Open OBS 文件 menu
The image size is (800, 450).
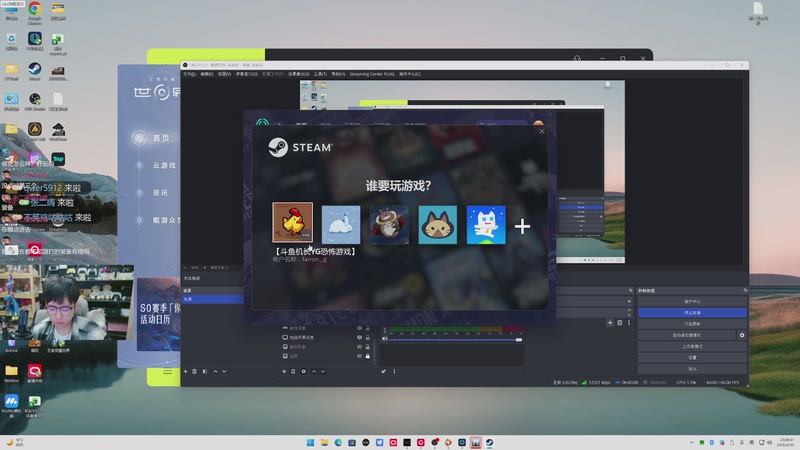coord(189,74)
